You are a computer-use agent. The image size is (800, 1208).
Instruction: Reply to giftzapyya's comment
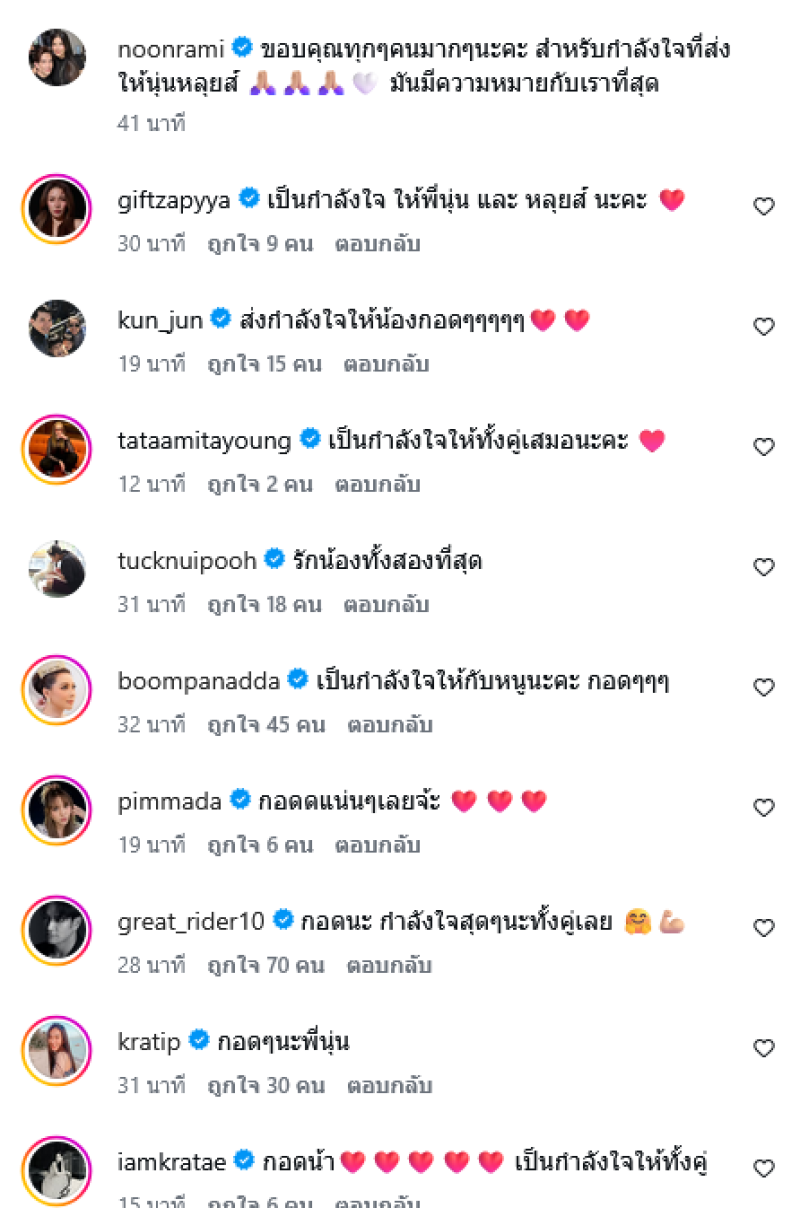(x=378, y=244)
